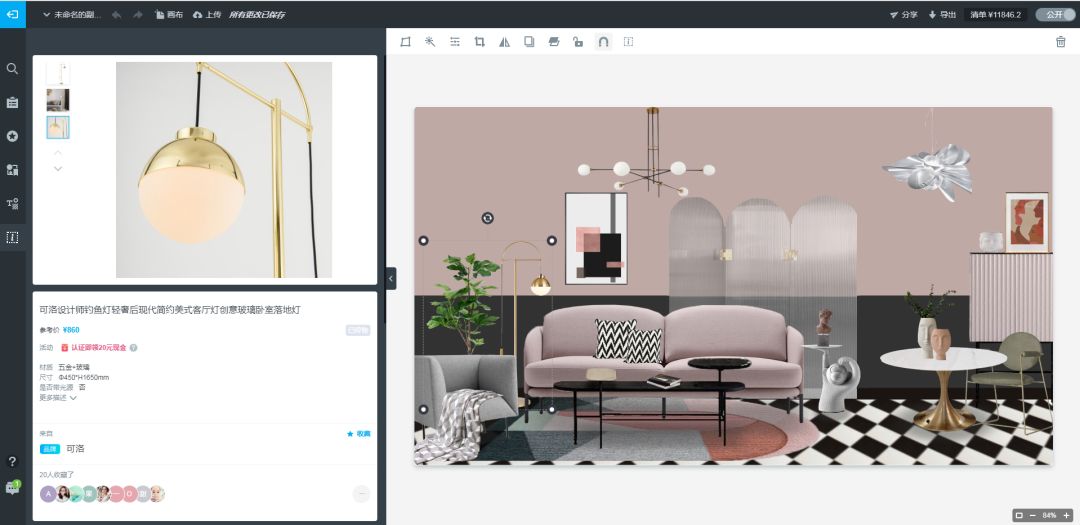
Task: Open the chat messages icon with badge
Action: click(12, 487)
